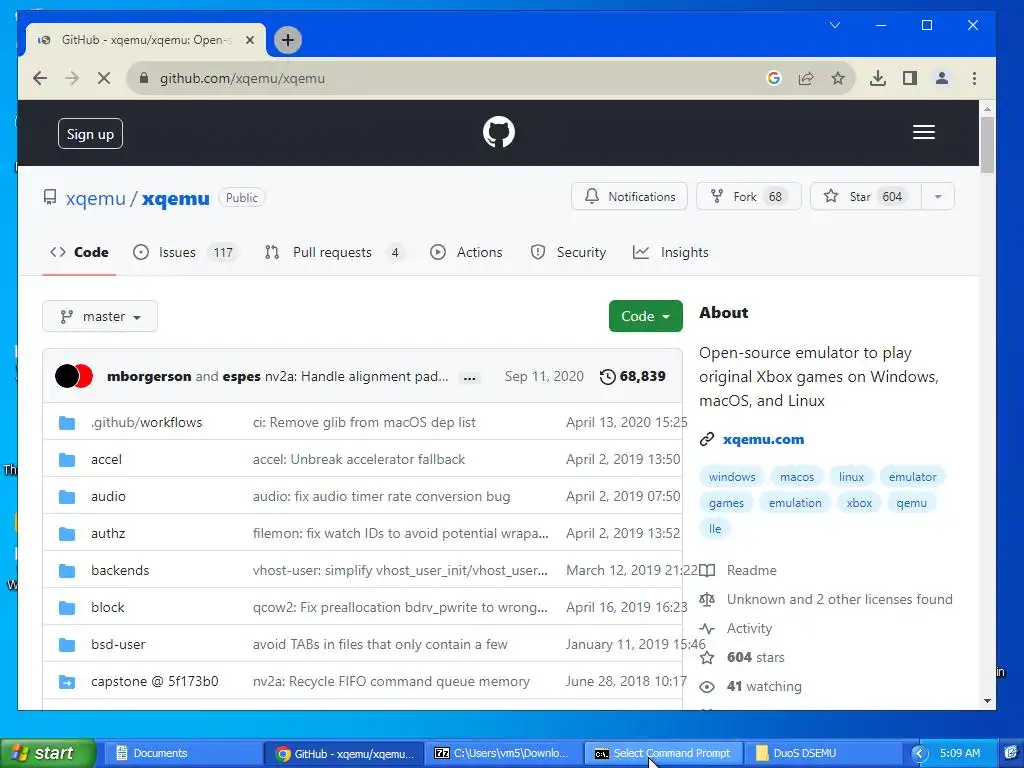Click the qemu topic tag
The width and height of the screenshot is (1024, 768).
click(x=911, y=503)
